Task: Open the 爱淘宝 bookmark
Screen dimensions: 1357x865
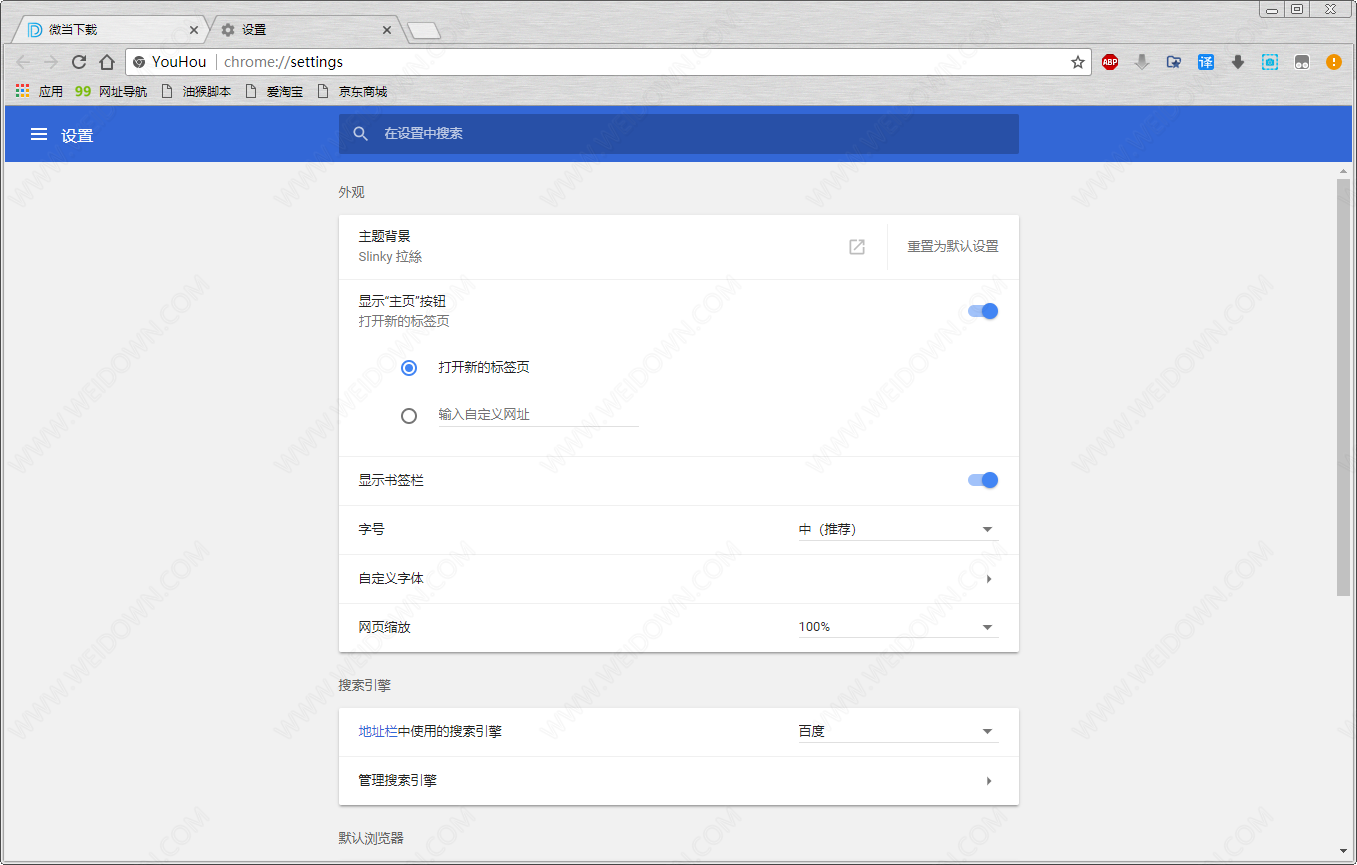Action: pyautogui.click(x=273, y=91)
